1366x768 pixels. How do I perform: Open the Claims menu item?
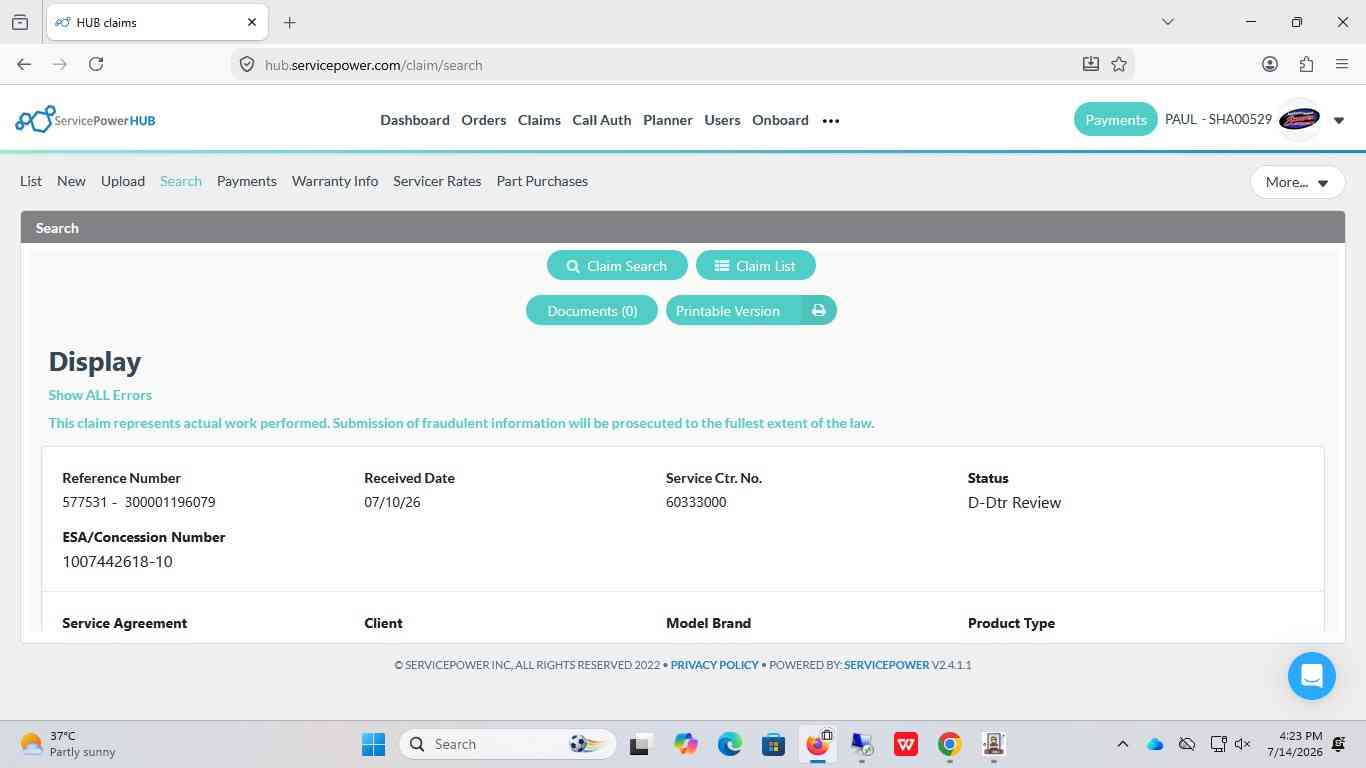[539, 120]
